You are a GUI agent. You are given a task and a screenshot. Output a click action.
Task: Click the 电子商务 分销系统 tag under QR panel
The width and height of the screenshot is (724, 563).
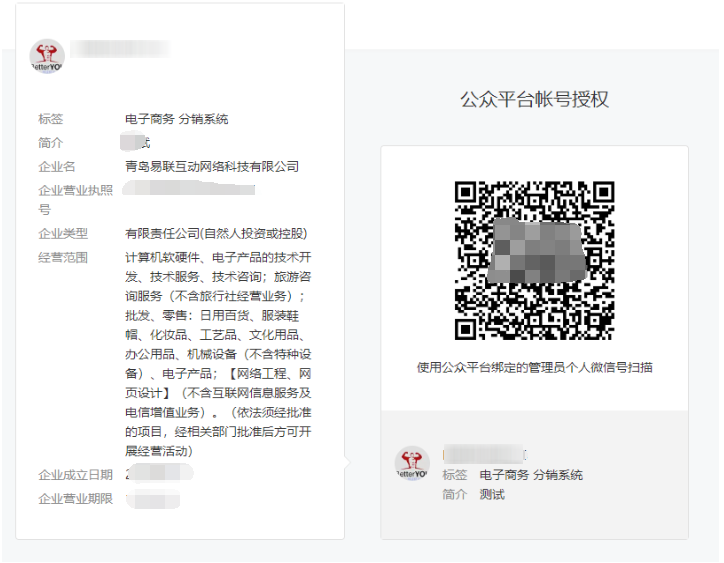[531, 475]
